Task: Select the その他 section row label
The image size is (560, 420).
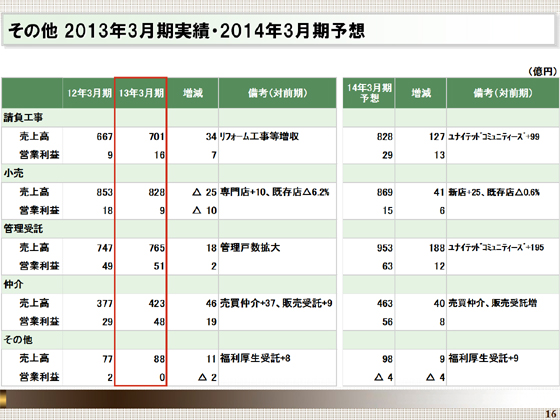Action: point(18,340)
